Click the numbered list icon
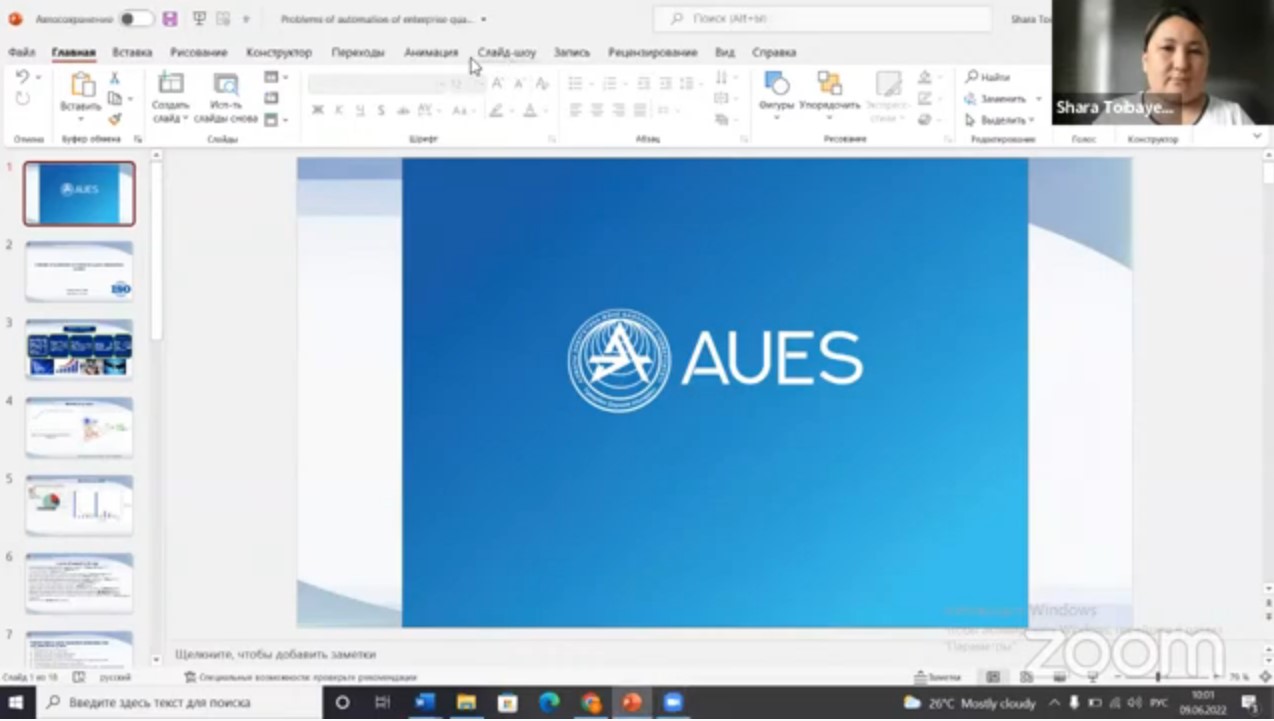Viewport: 1274px width, 721px height. click(609, 84)
